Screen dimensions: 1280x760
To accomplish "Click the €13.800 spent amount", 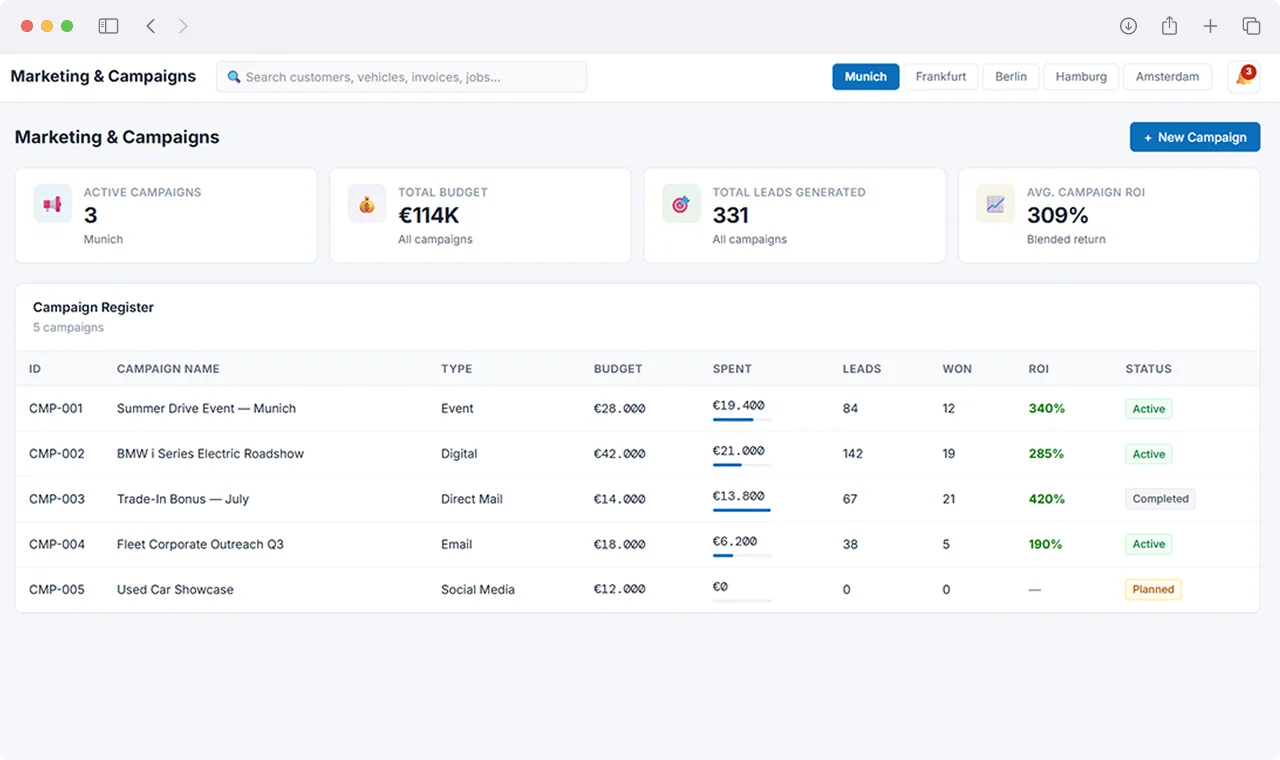I will 739,495.
